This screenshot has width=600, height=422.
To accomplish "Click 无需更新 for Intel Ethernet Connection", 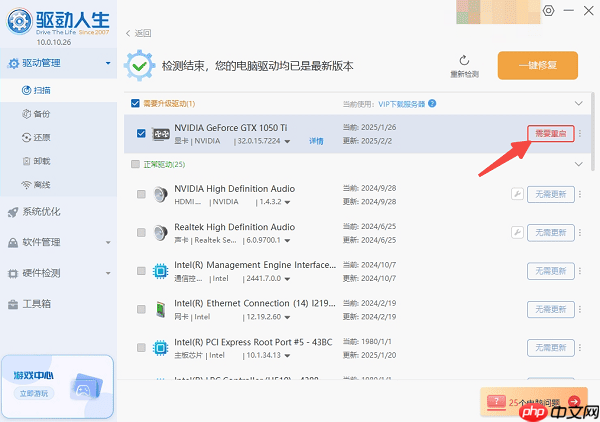I will (x=551, y=309).
